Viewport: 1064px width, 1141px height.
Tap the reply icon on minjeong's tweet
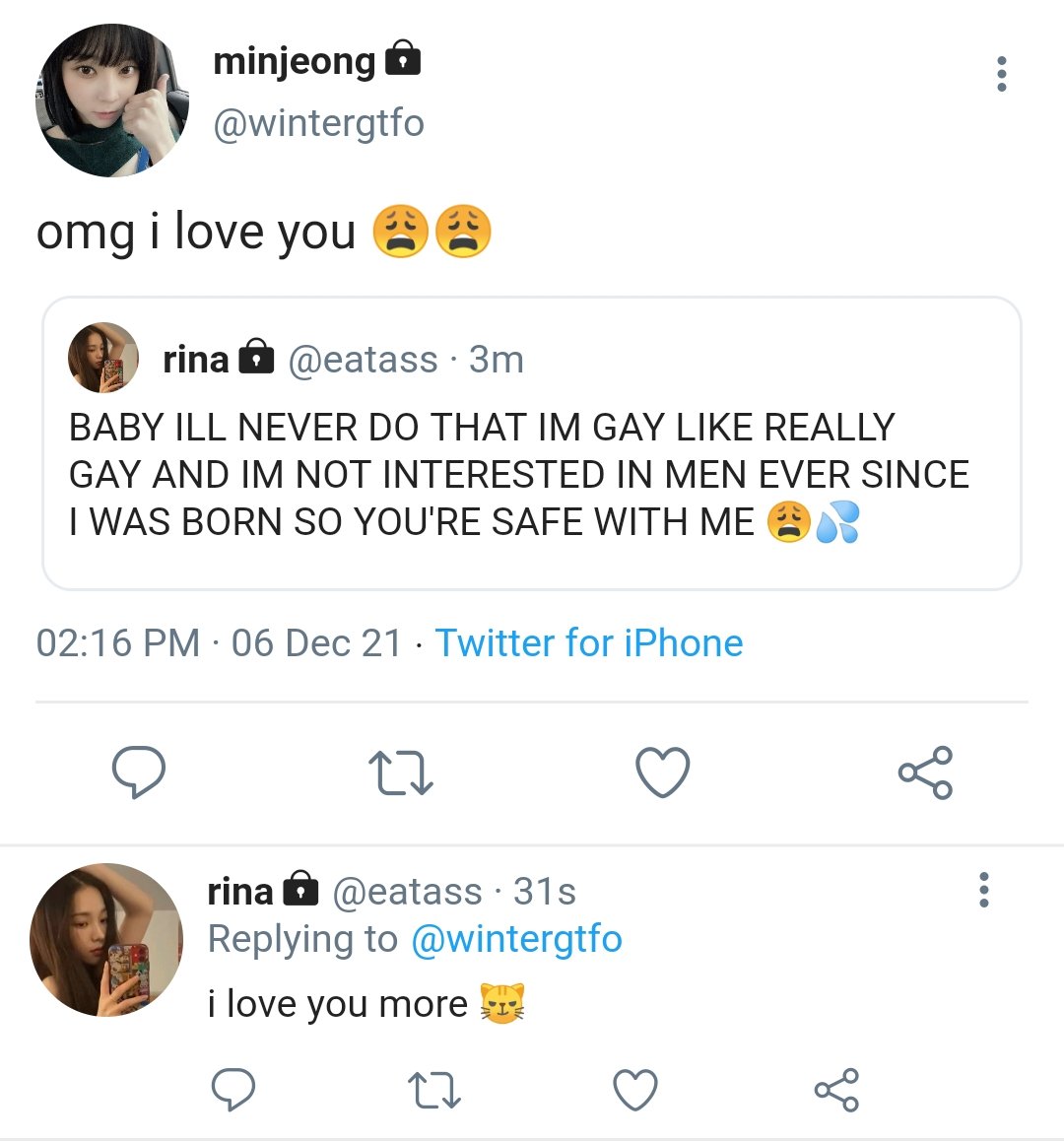click(138, 772)
